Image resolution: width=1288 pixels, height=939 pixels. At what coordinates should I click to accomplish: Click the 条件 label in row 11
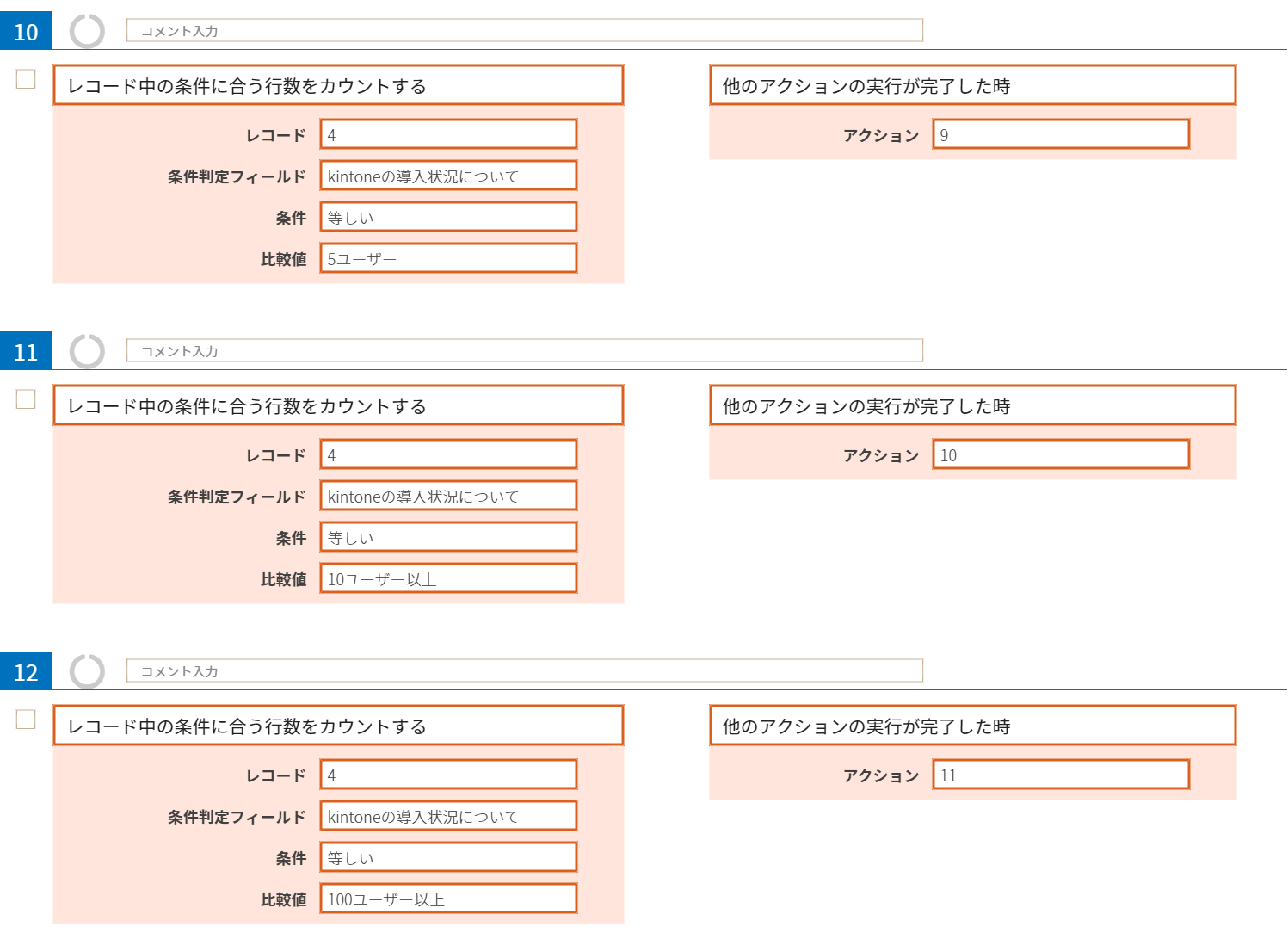(x=291, y=538)
